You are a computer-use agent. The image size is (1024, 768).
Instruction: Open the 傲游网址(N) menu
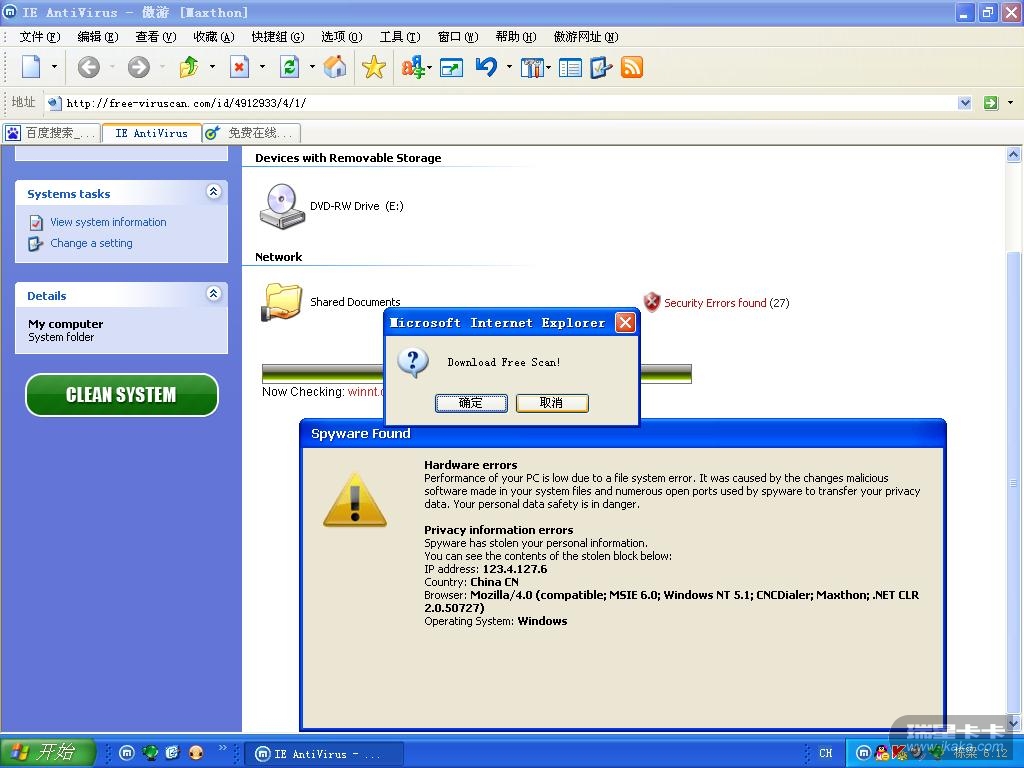586,37
